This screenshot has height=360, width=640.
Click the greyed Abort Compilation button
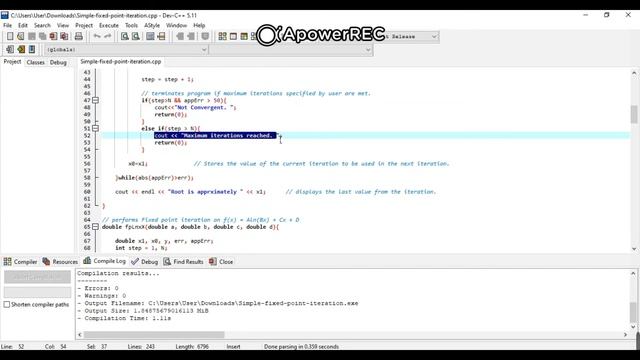click(37, 277)
